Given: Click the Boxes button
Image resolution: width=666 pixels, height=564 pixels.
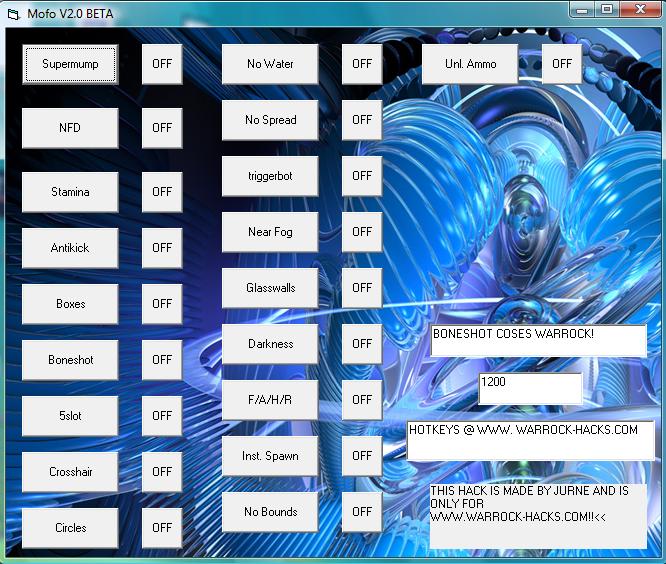Looking at the screenshot, I should tap(70, 304).
